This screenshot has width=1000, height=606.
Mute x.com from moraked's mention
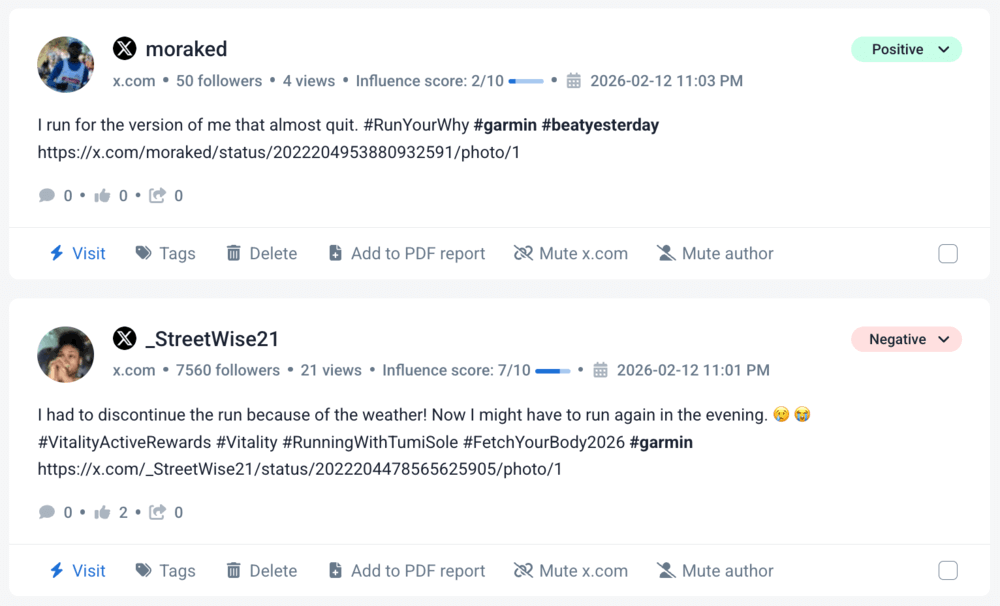point(571,254)
